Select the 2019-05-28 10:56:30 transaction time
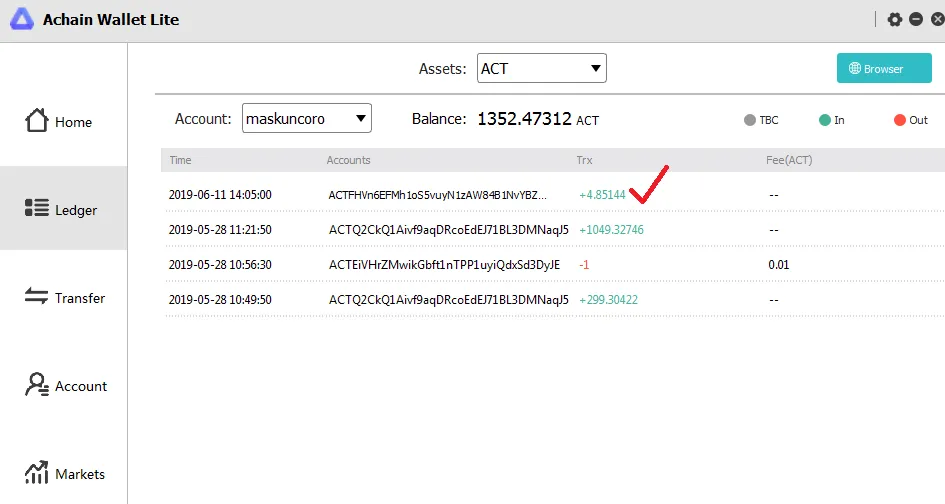Screen dimensions: 945x504 [x=220, y=265]
